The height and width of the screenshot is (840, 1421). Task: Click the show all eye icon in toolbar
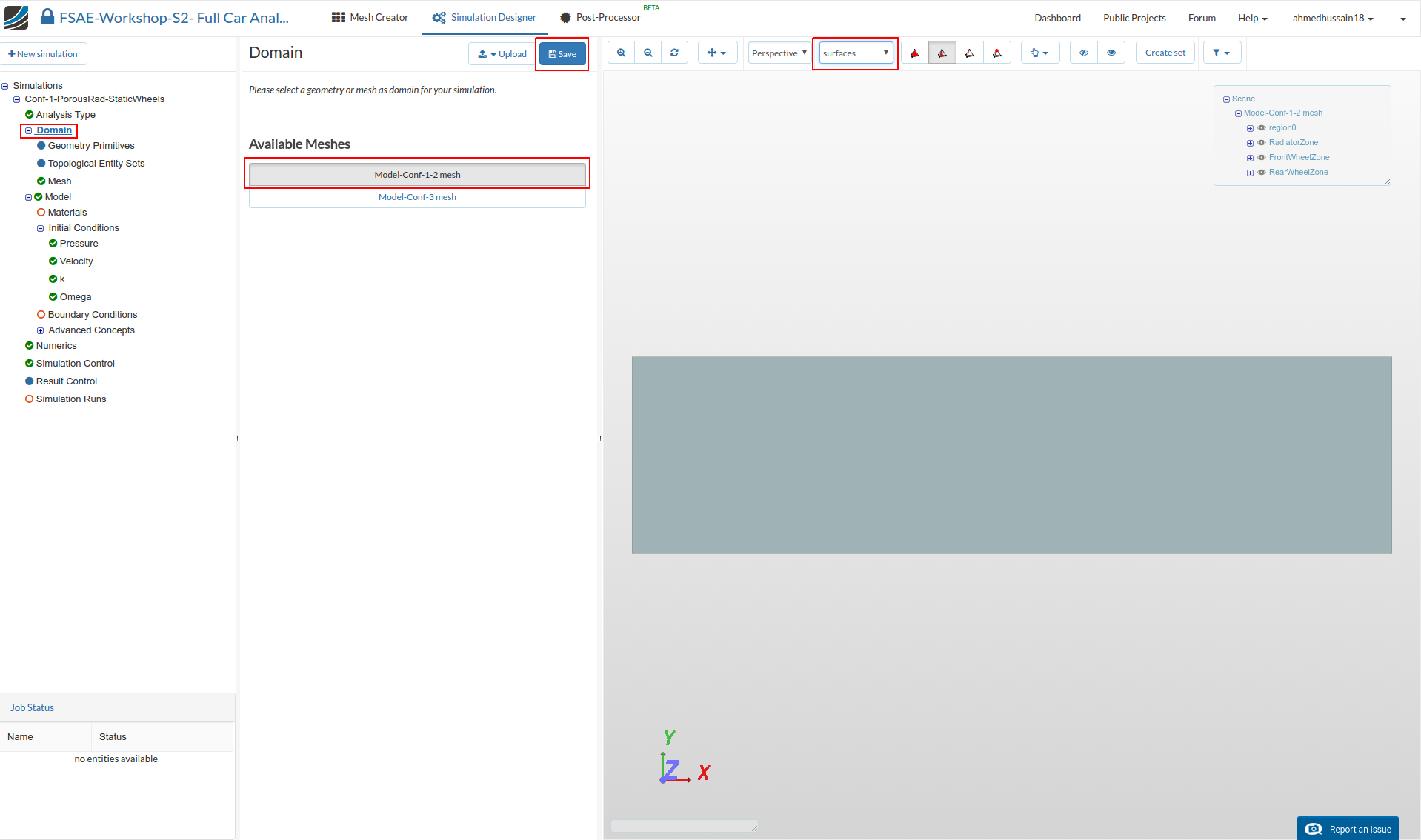(x=1111, y=53)
